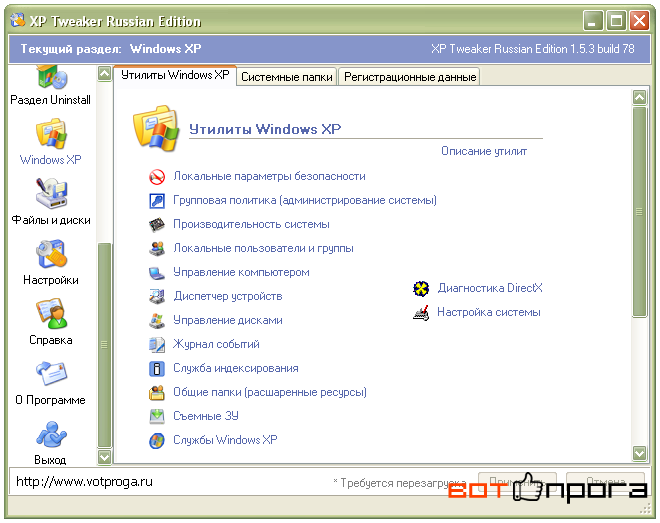
Task: Click the Управление компьютером computer icon
Action: point(157,273)
